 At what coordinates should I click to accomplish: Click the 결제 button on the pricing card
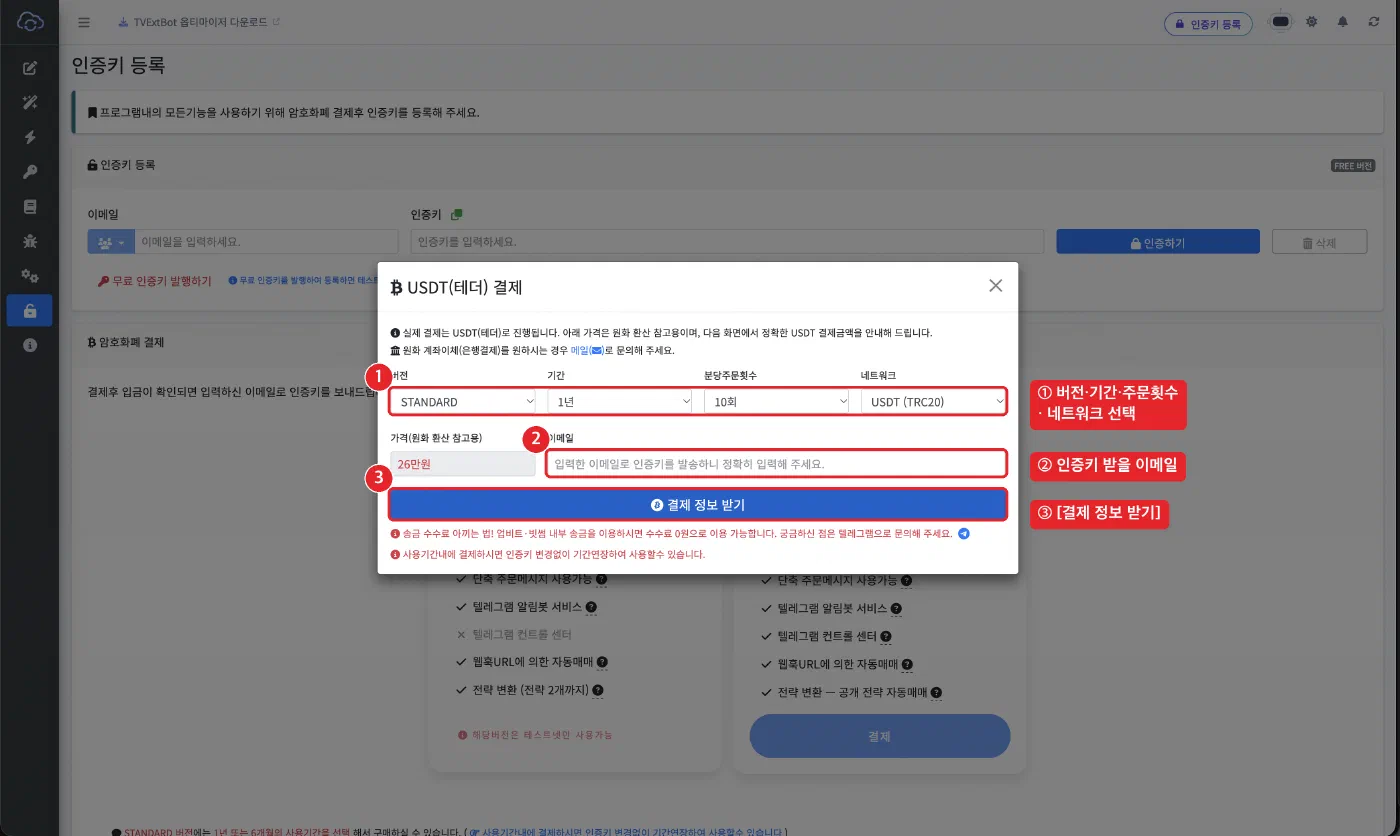880,736
